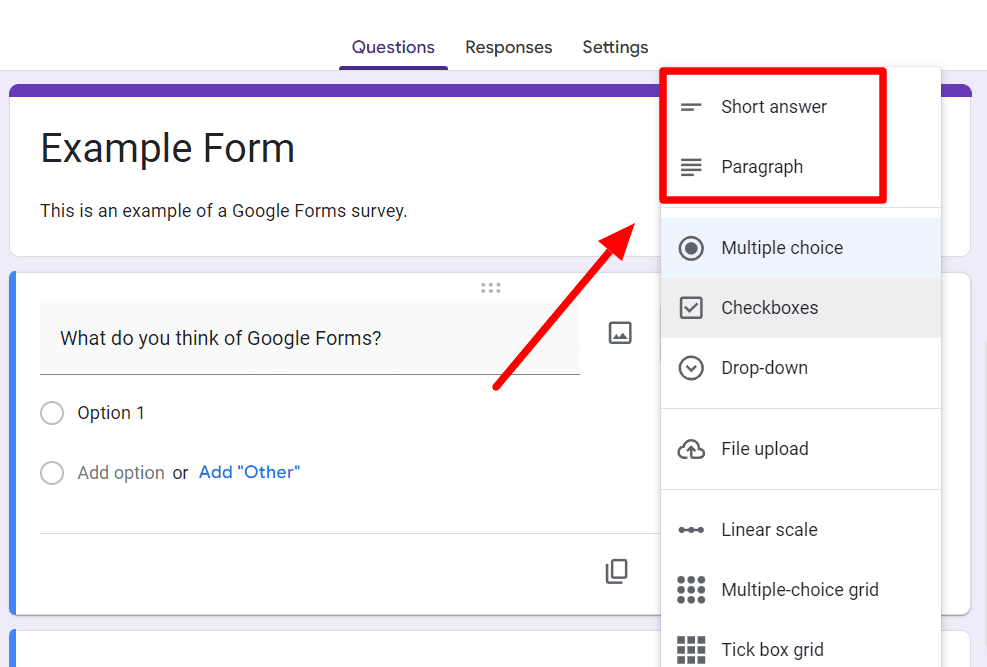
Task: Choose Short answer question type
Action: coord(801,107)
